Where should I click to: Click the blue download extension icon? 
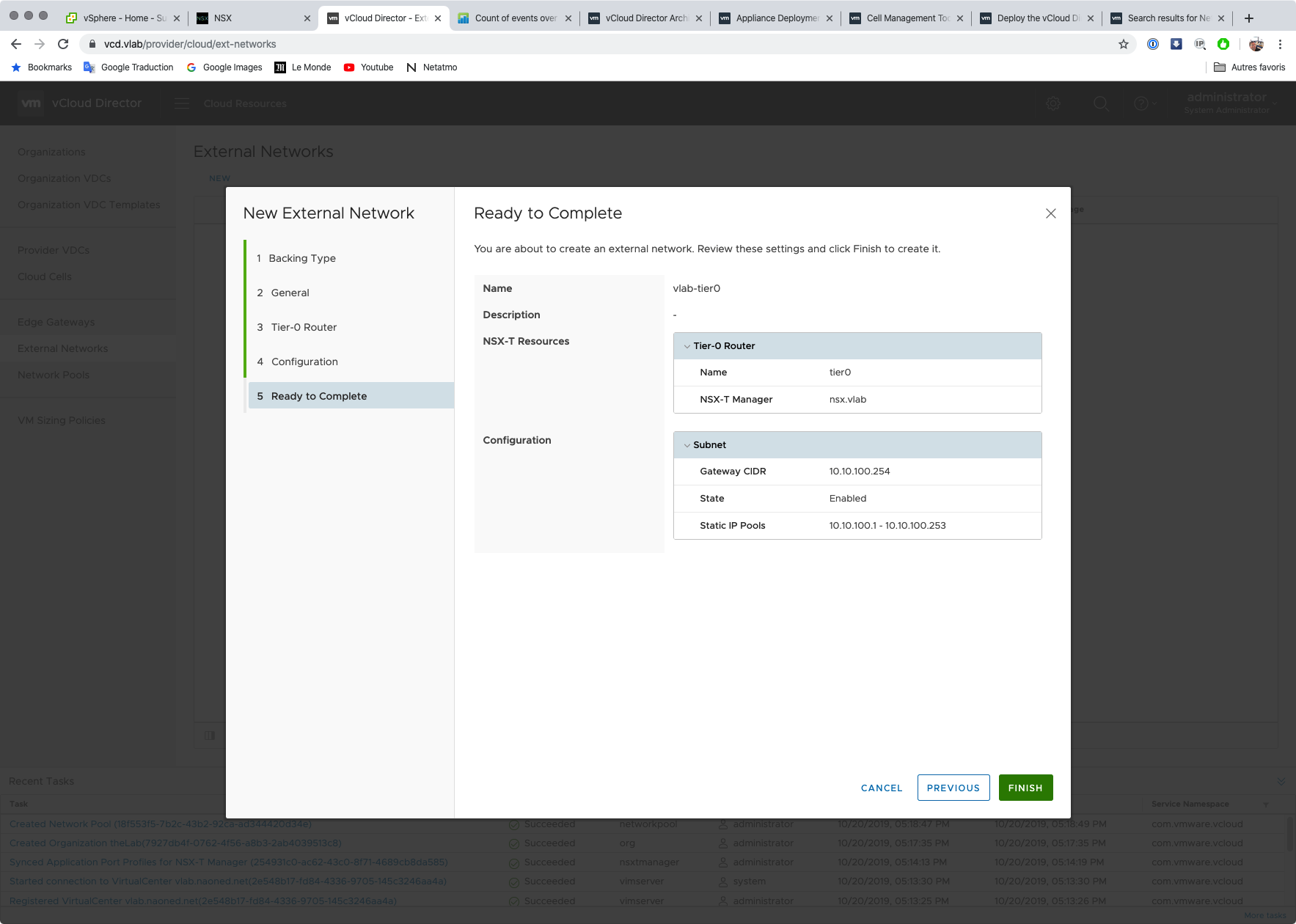(x=1176, y=44)
